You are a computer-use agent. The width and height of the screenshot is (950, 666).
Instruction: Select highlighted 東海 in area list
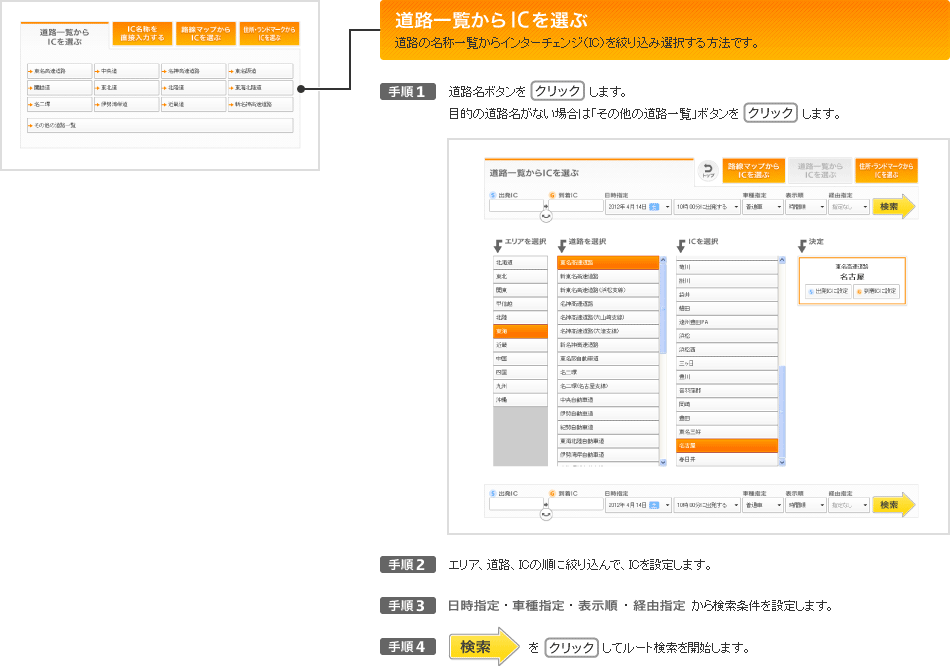pos(520,331)
